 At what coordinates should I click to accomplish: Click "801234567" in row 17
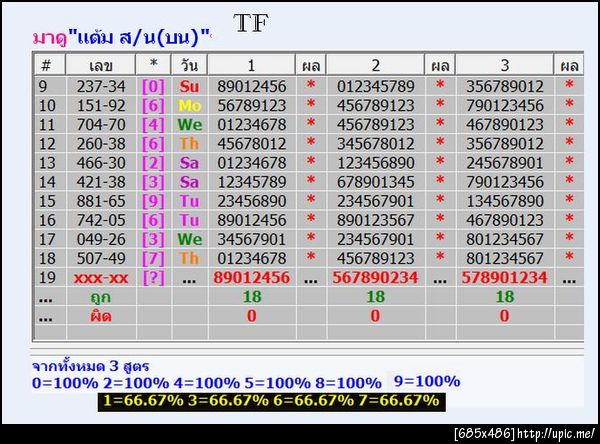click(505, 240)
